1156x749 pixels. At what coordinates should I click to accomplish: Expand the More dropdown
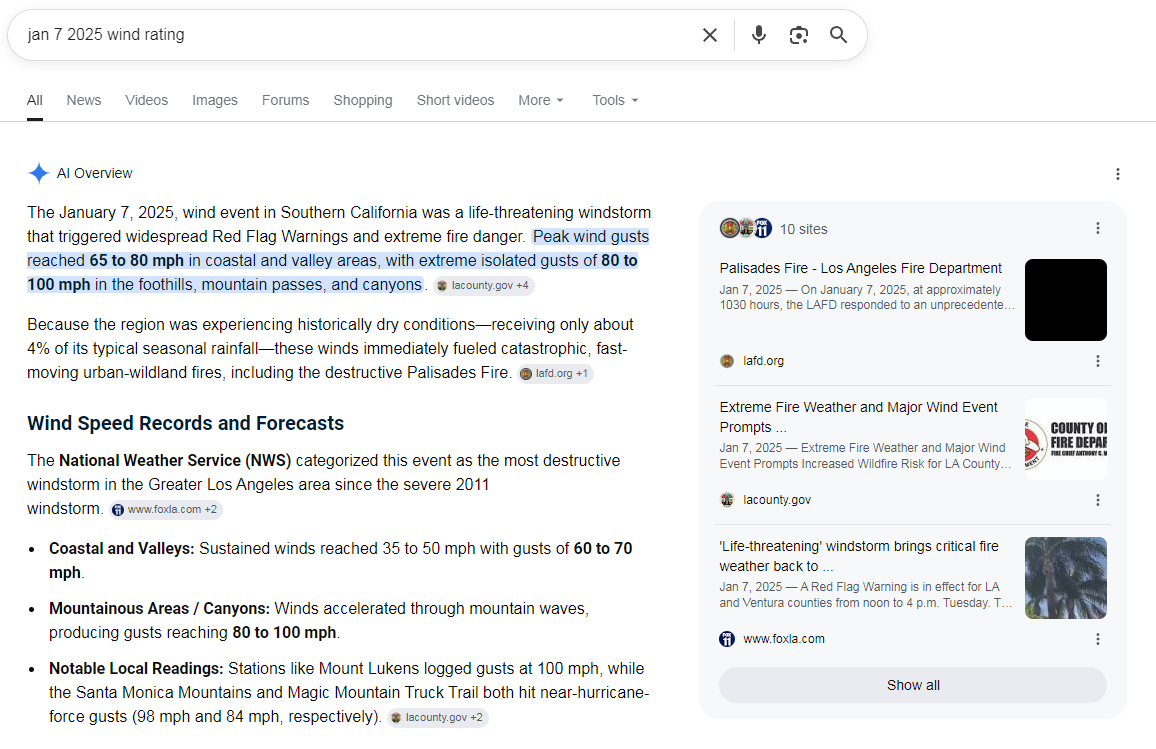[x=540, y=100]
